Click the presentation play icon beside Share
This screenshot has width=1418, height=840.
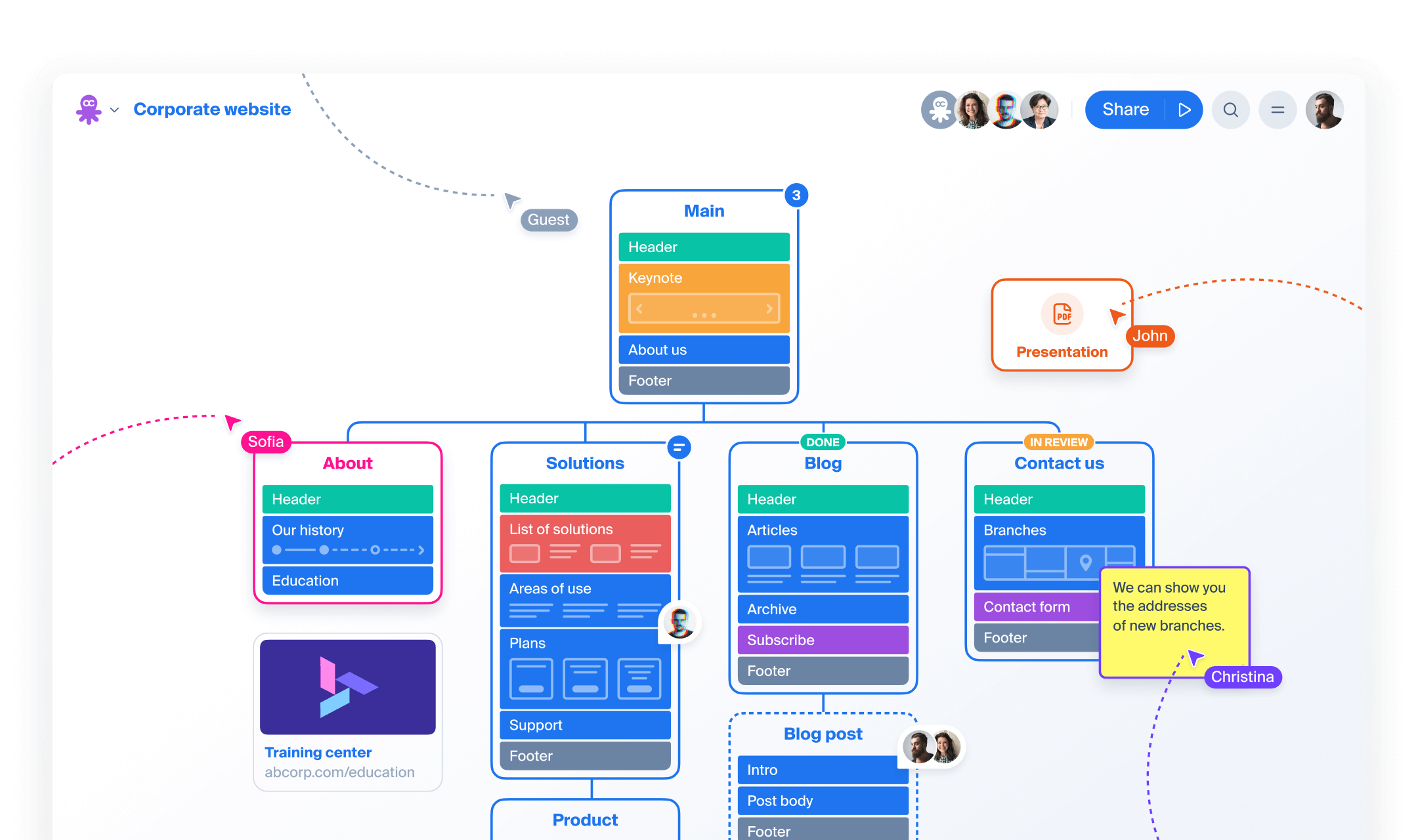(x=1184, y=109)
